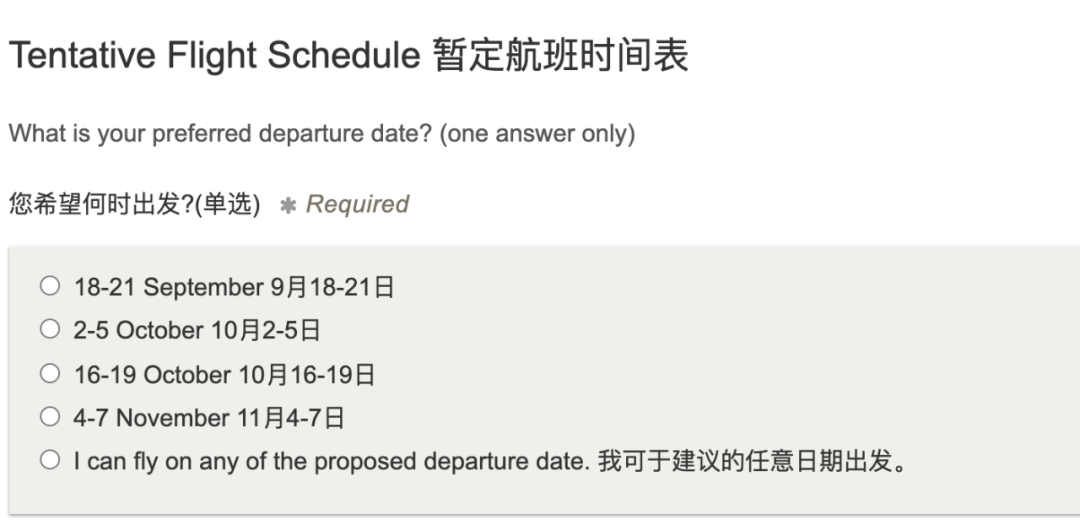Select the 18-21 September radio button
Screen dimensions: 1080x531
click(50, 286)
